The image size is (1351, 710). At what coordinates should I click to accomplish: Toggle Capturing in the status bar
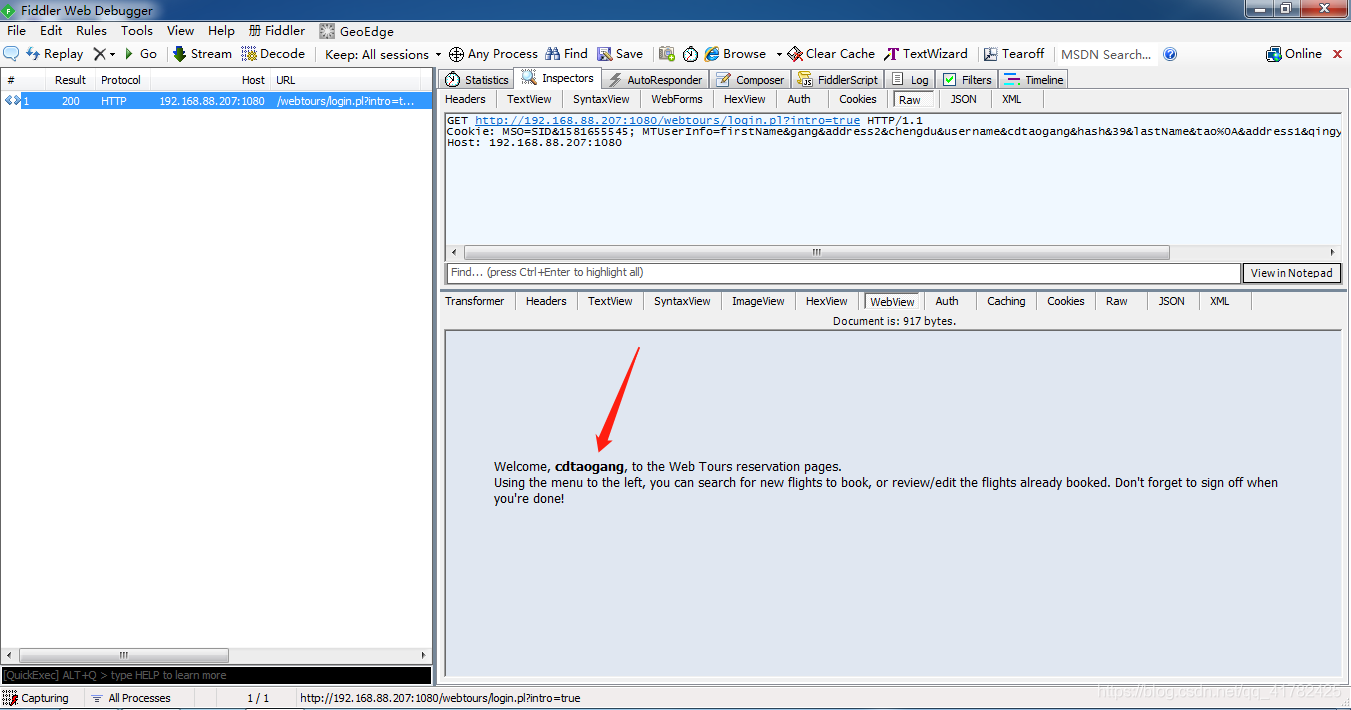click(x=36, y=698)
